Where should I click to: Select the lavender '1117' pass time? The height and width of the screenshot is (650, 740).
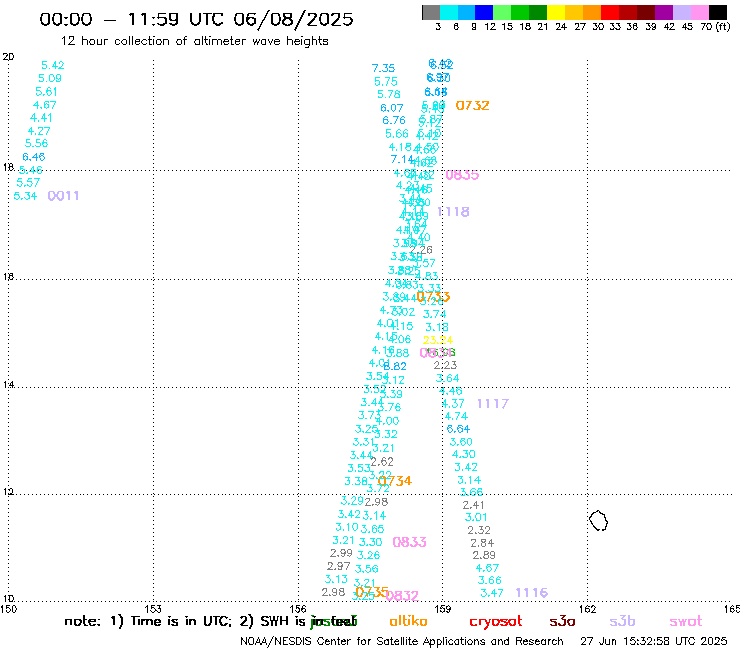coord(493,404)
